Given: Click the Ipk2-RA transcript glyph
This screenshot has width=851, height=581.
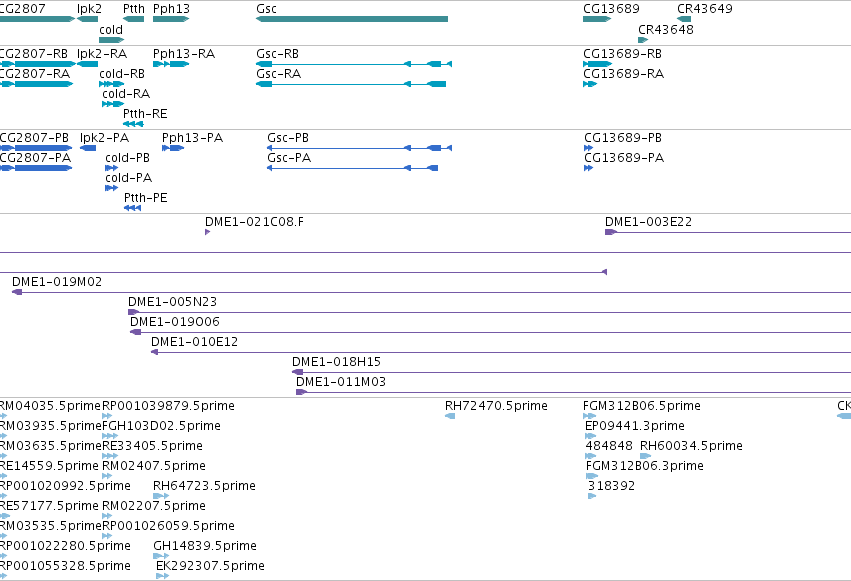Looking at the screenshot, I should tap(87, 64).
